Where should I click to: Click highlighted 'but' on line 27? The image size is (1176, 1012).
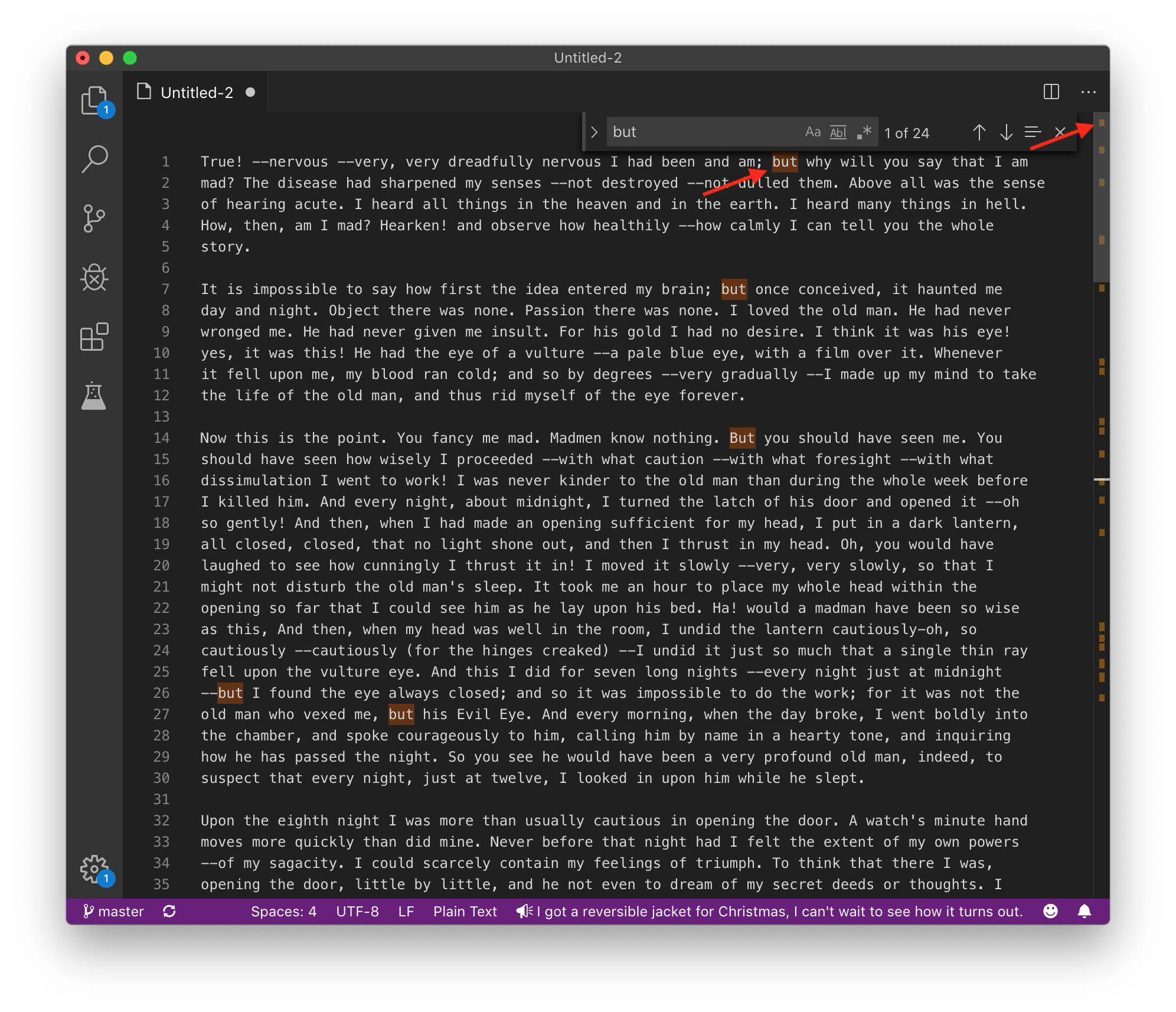click(401, 714)
